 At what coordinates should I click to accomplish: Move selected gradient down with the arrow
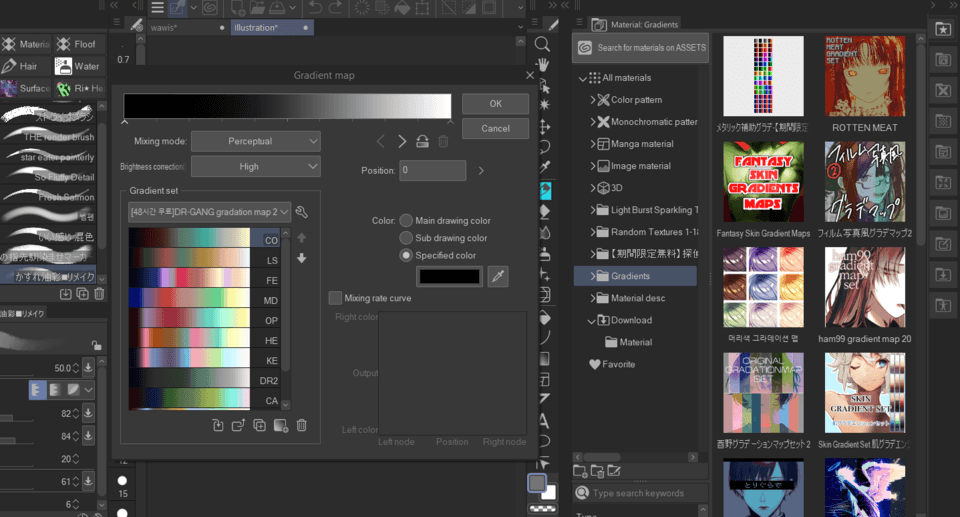point(301,258)
